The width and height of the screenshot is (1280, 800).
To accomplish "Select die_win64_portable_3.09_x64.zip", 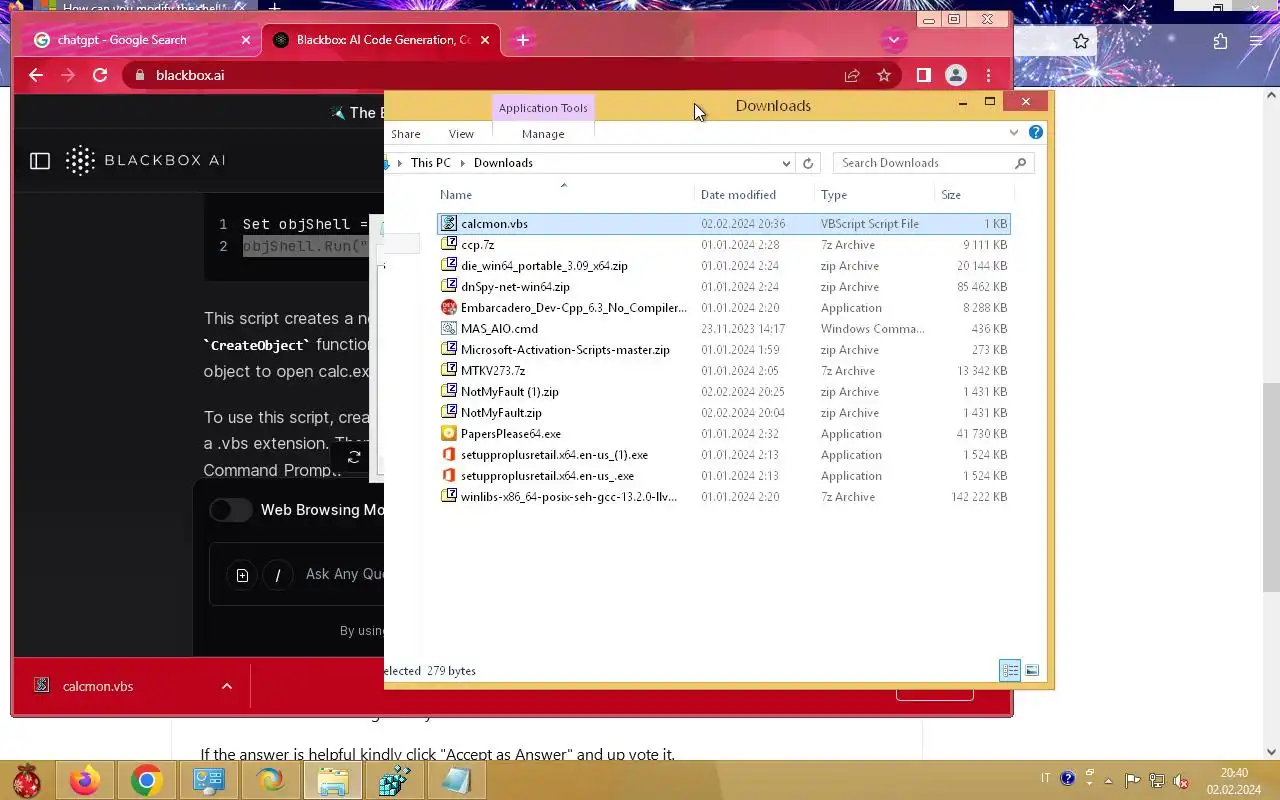I will click(x=544, y=266).
